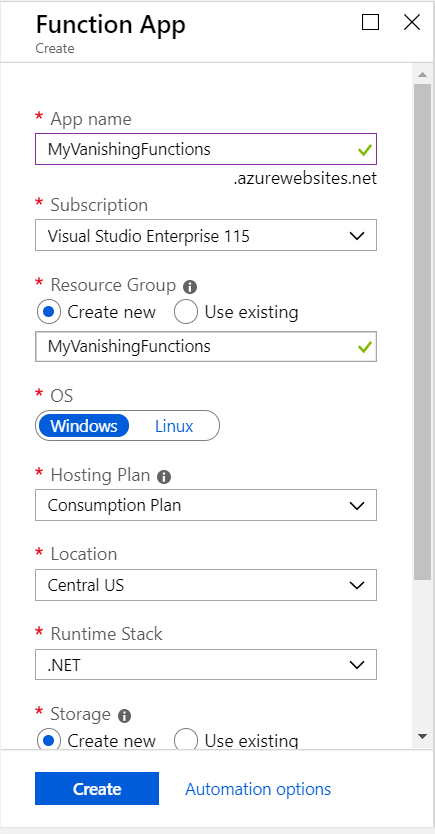Viewport: 435px width, 834px height.
Task: Click the .azurewebsites.net suffix text
Action: pyautogui.click(x=305, y=178)
